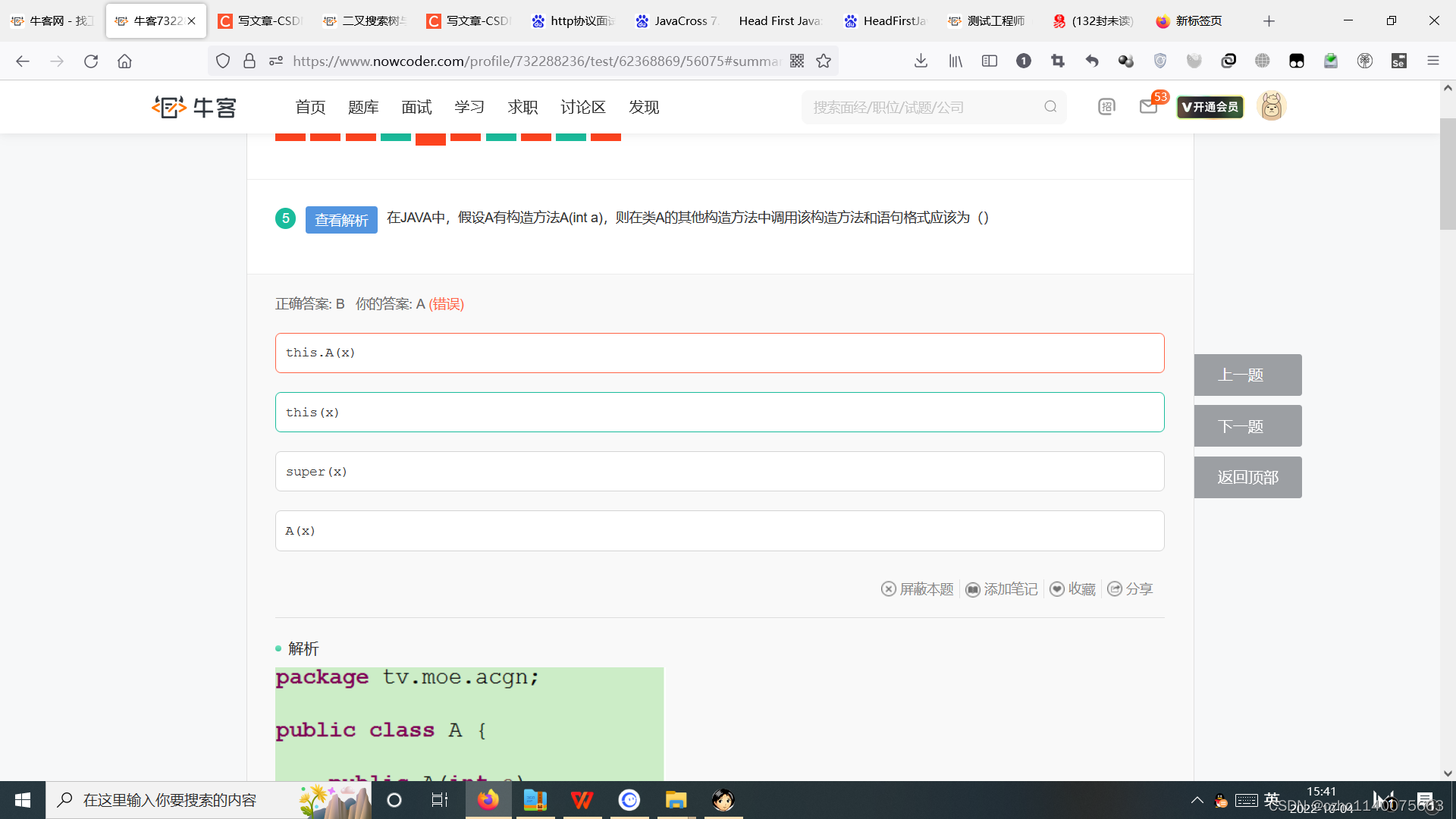This screenshot has width=1456, height=819.
Task: Share the question with 分享
Action: tap(1130, 589)
